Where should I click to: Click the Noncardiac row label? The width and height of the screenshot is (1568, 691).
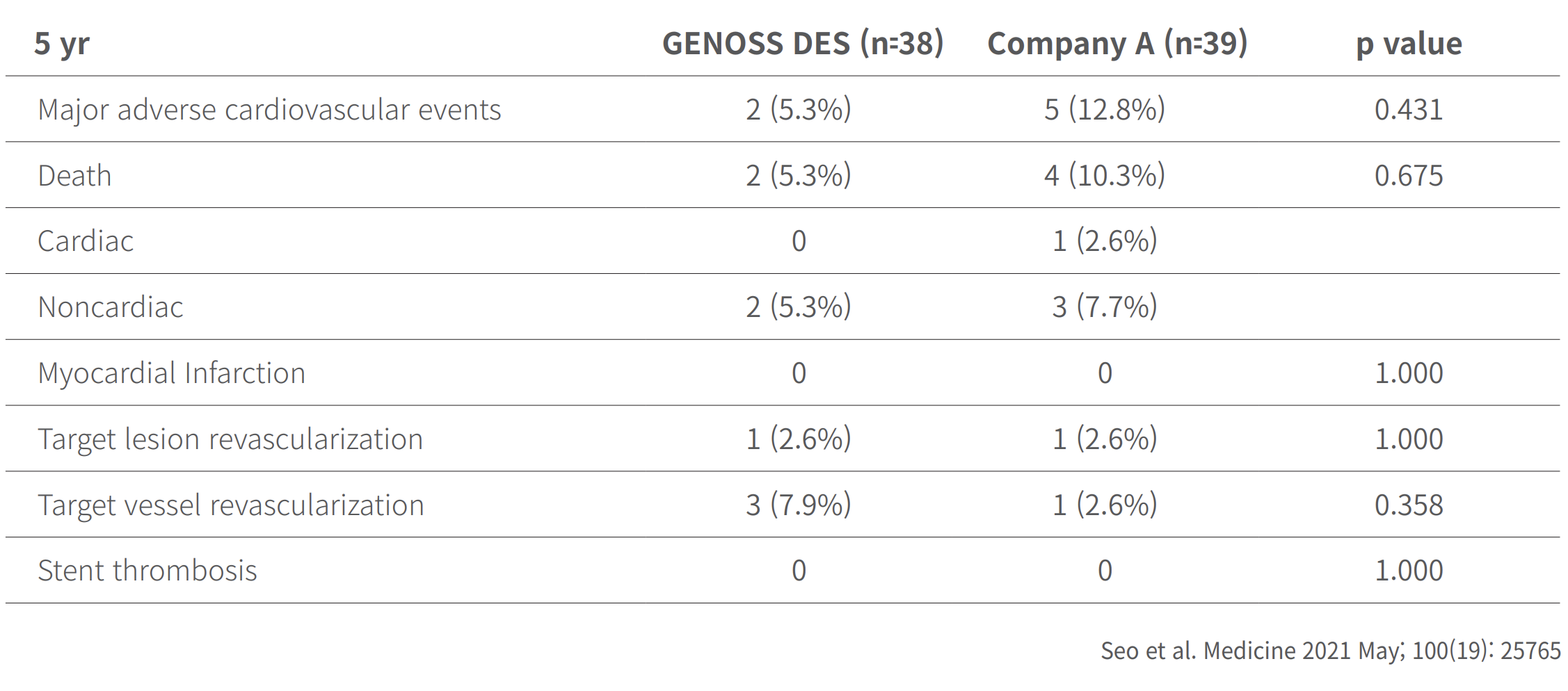[x=111, y=307]
